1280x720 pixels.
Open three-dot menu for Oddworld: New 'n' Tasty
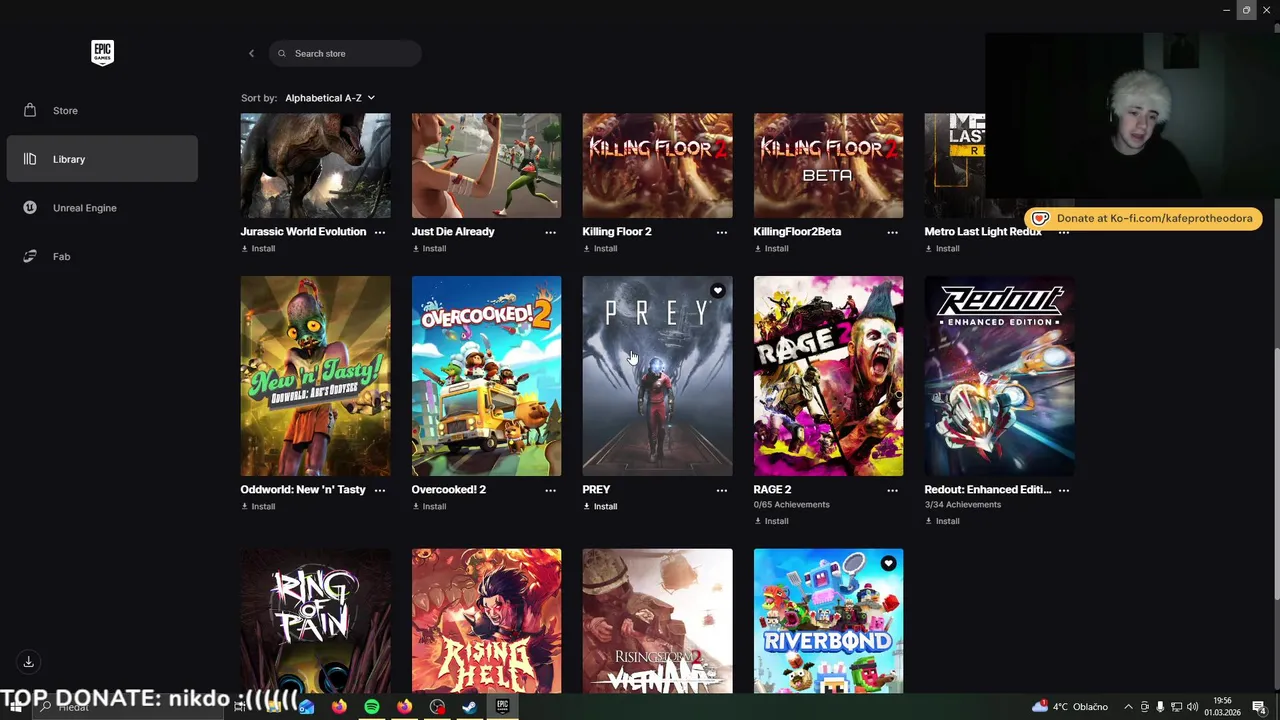click(x=379, y=490)
